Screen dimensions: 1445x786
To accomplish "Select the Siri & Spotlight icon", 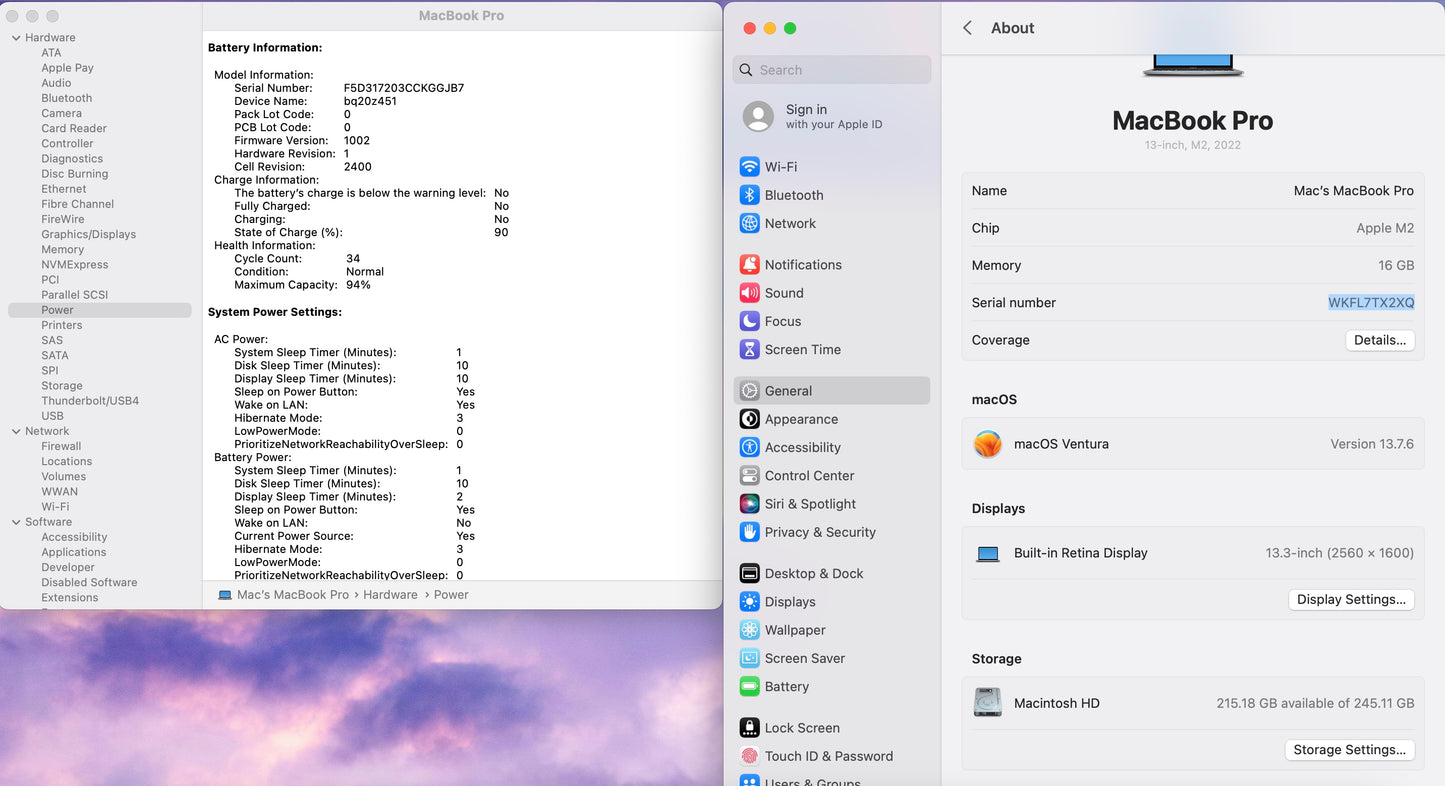I will [749, 504].
